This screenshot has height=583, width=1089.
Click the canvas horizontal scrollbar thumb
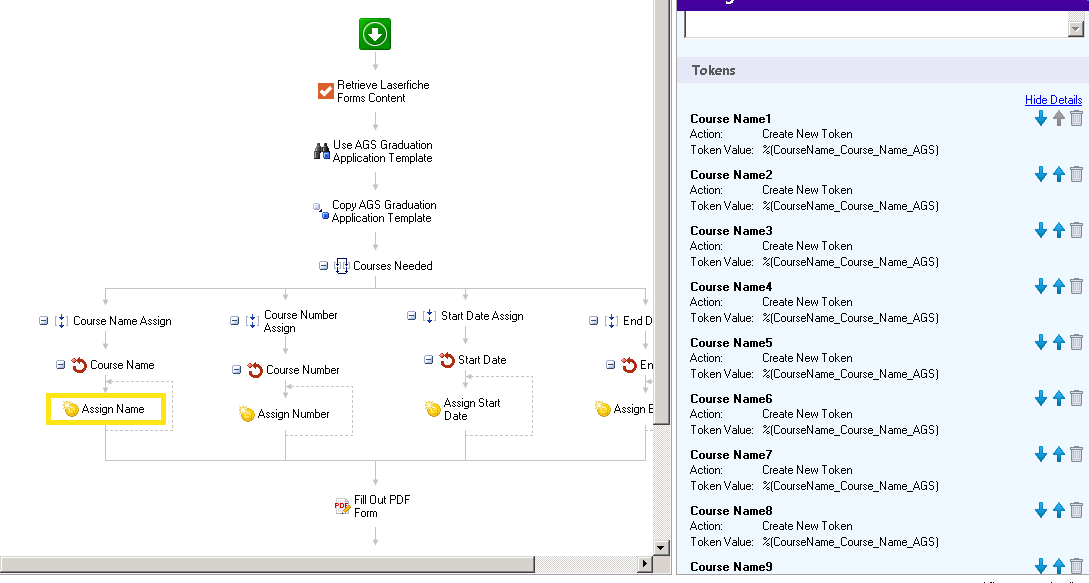click(x=267, y=564)
